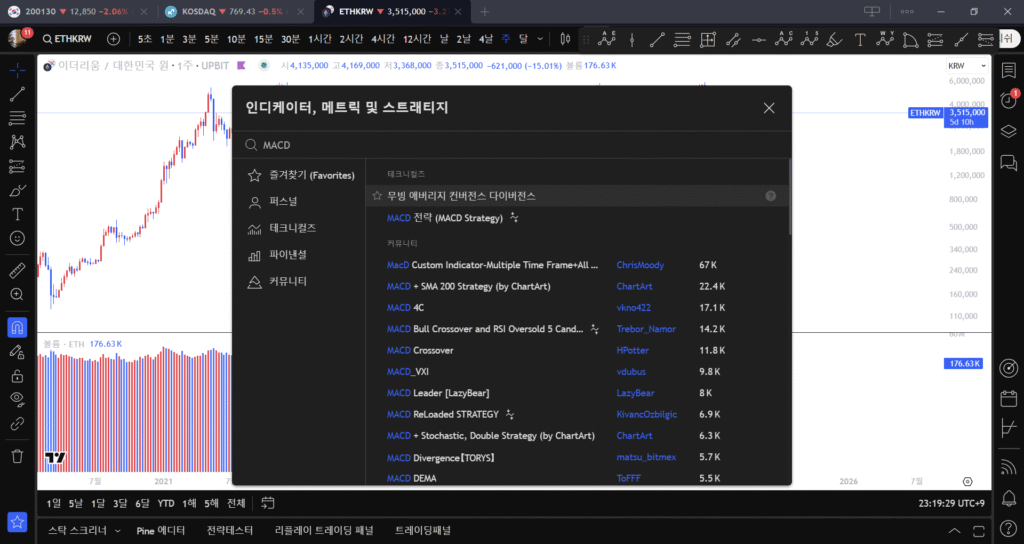The height and width of the screenshot is (544, 1024).
Task: Open 즐겨찾기 (Favorites) category
Action: pos(301,175)
